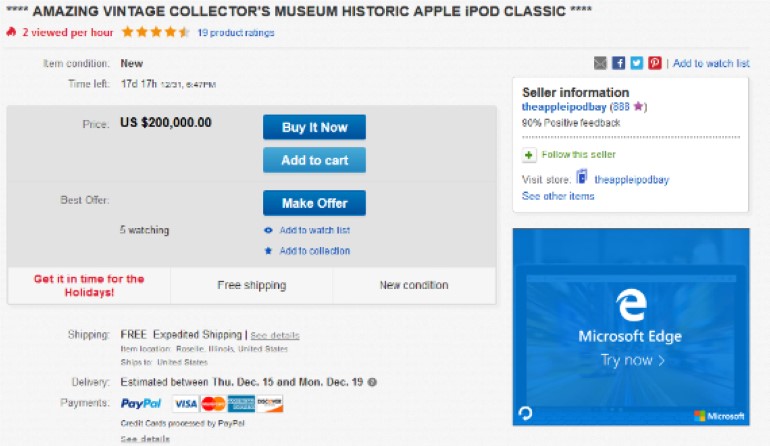Click the star rating icons
This screenshot has height=446, width=770.
[x=155, y=32]
